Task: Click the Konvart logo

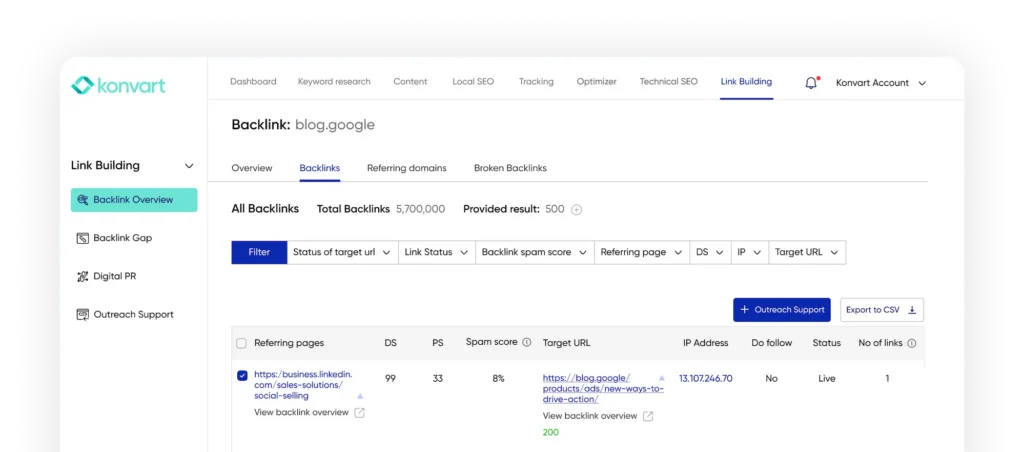Action: tap(118, 86)
